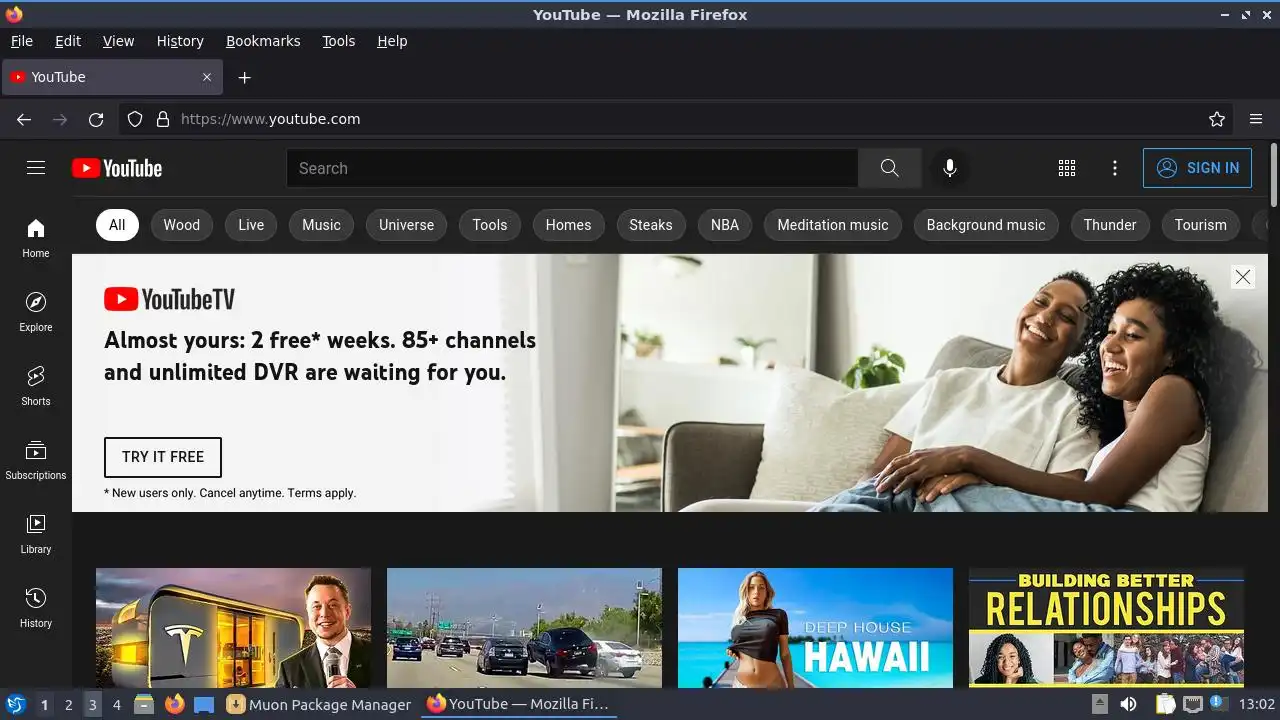
Task: Select the Tools filter chip
Action: [490, 225]
